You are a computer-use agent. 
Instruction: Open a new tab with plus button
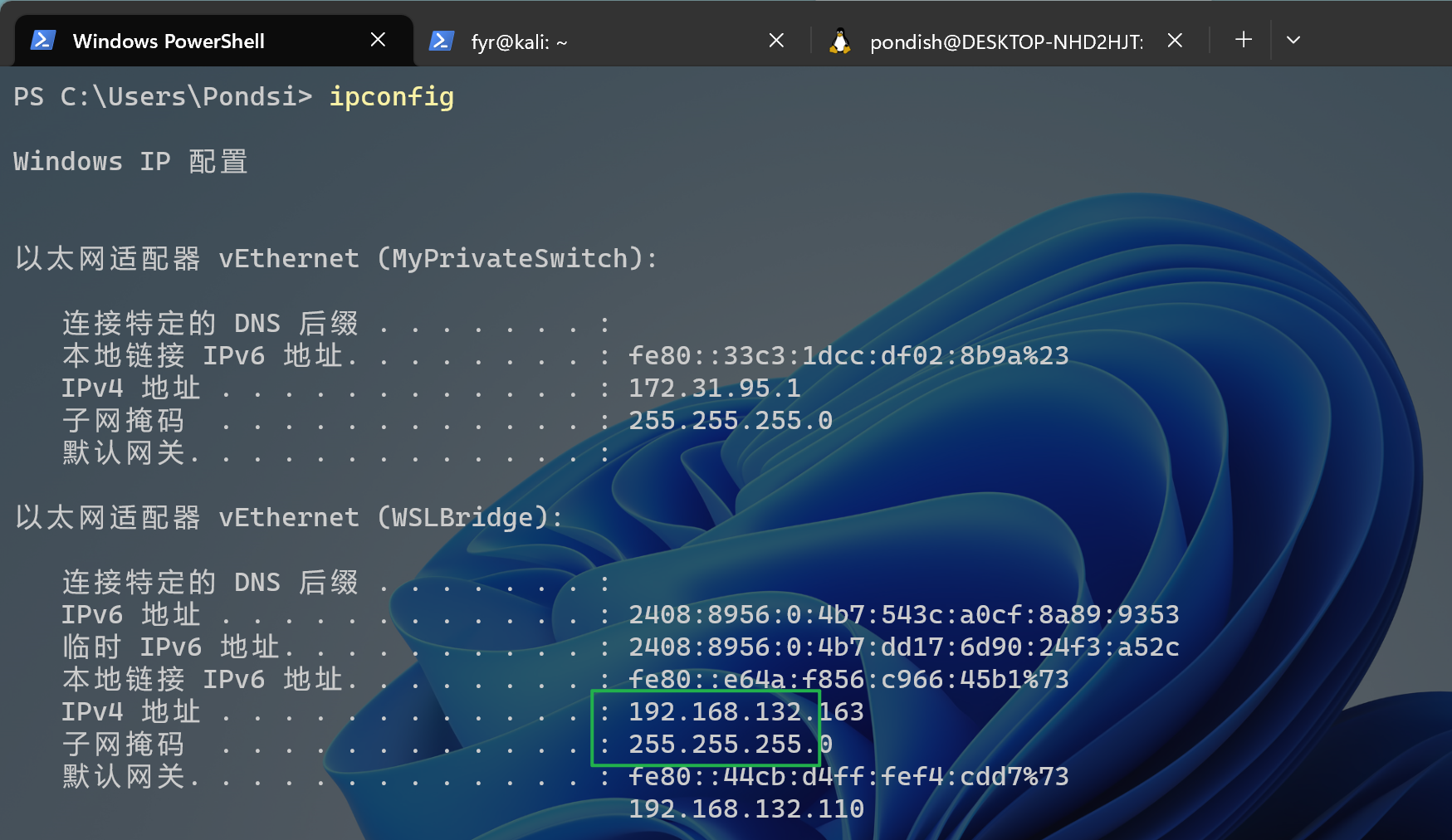tap(1243, 39)
